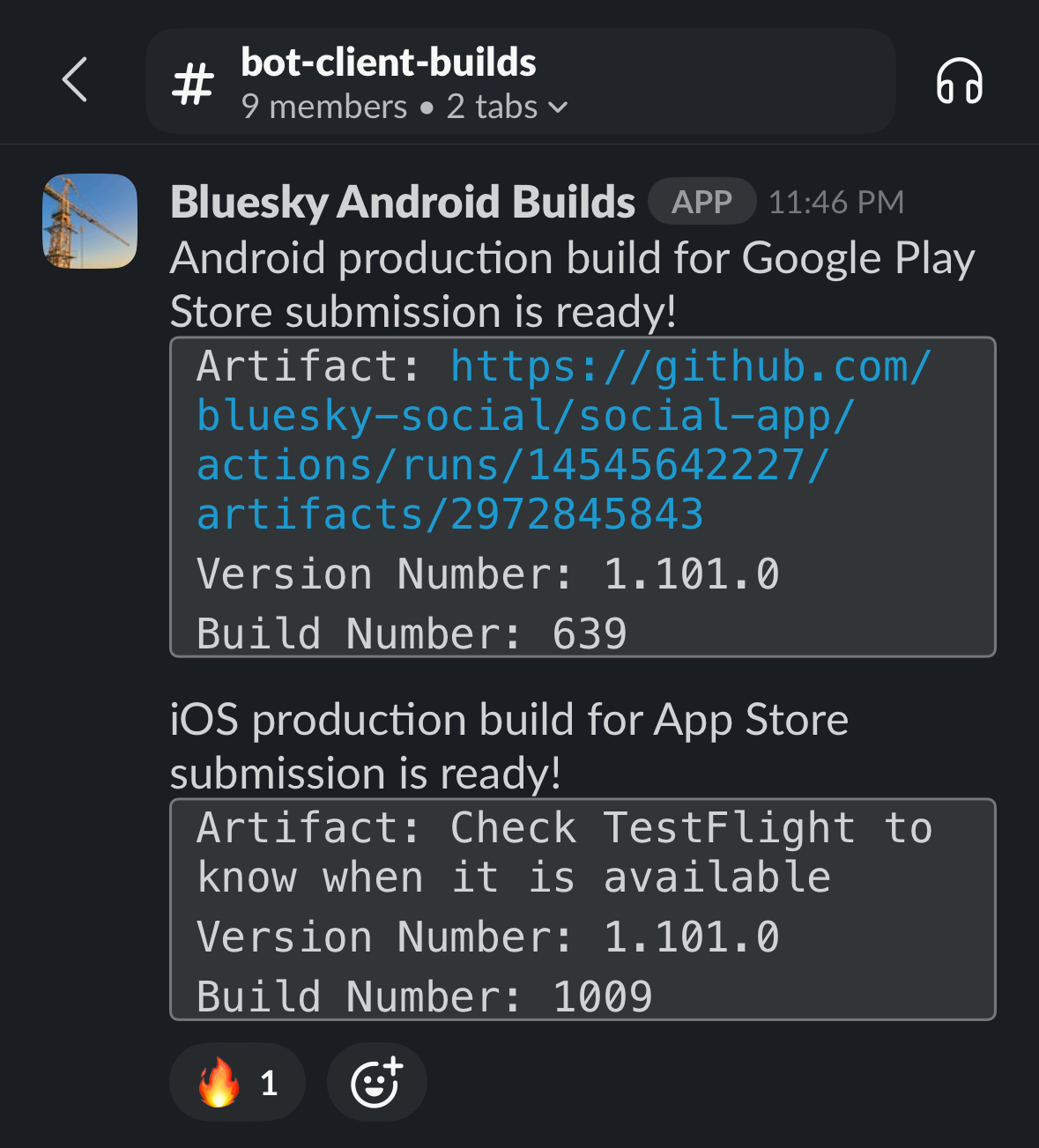The height and width of the screenshot is (1148, 1039).
Task: Click Bluesky Android Builds sender name
Action: (402, 201)
